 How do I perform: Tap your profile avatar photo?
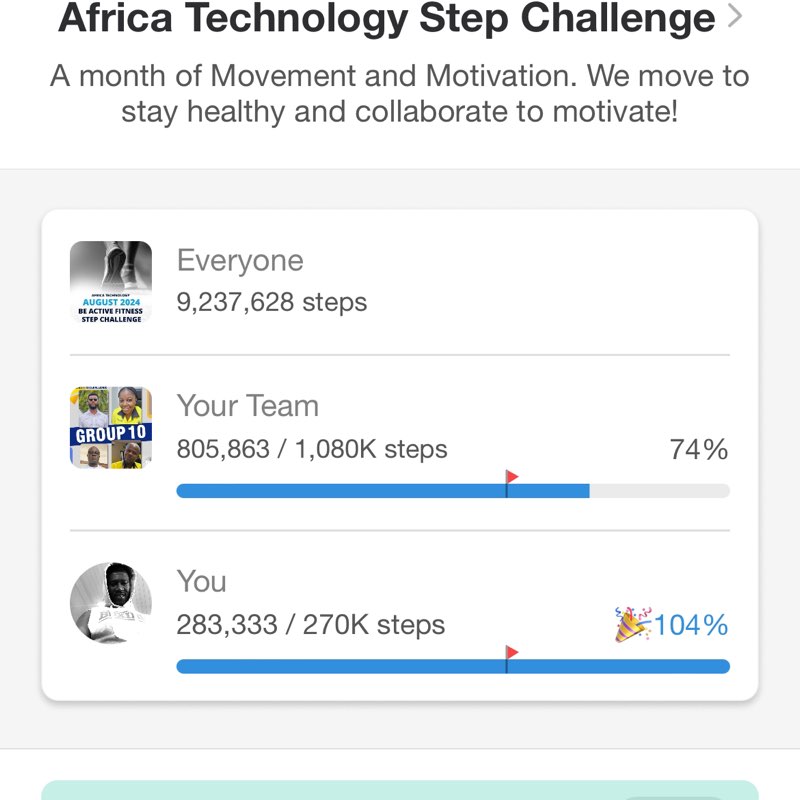tap(111, 603)
